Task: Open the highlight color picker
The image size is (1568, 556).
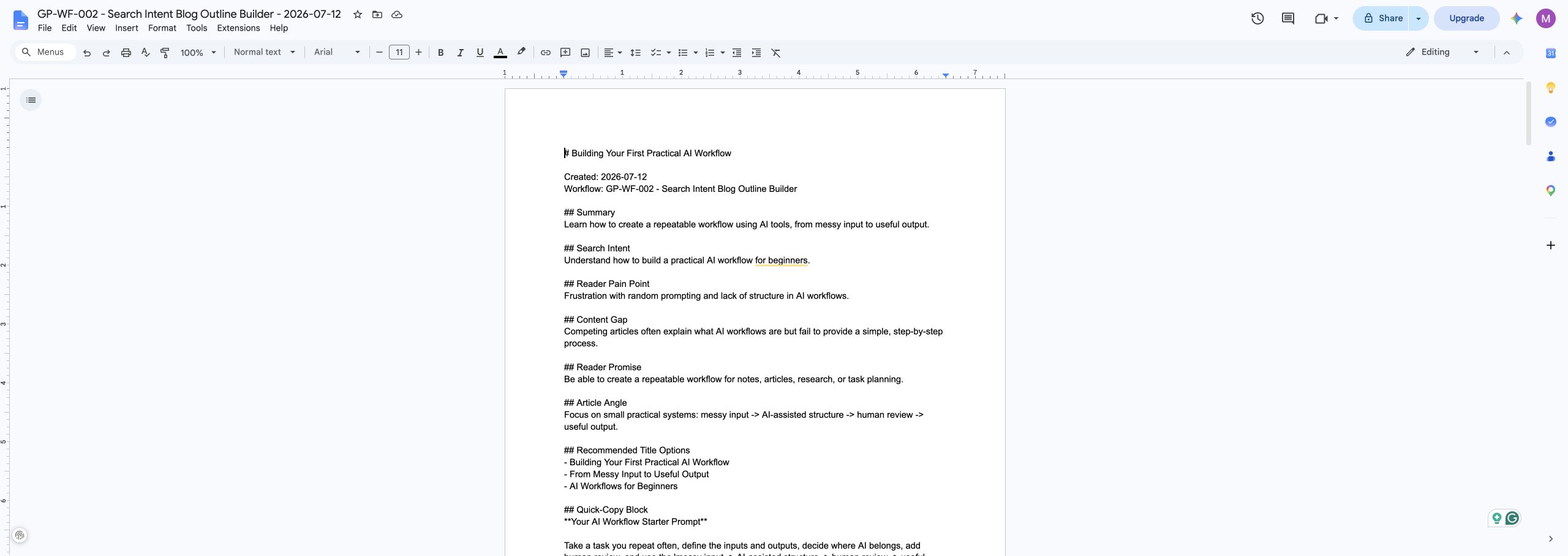Action: pyautogui.click(x=521, y=52)
